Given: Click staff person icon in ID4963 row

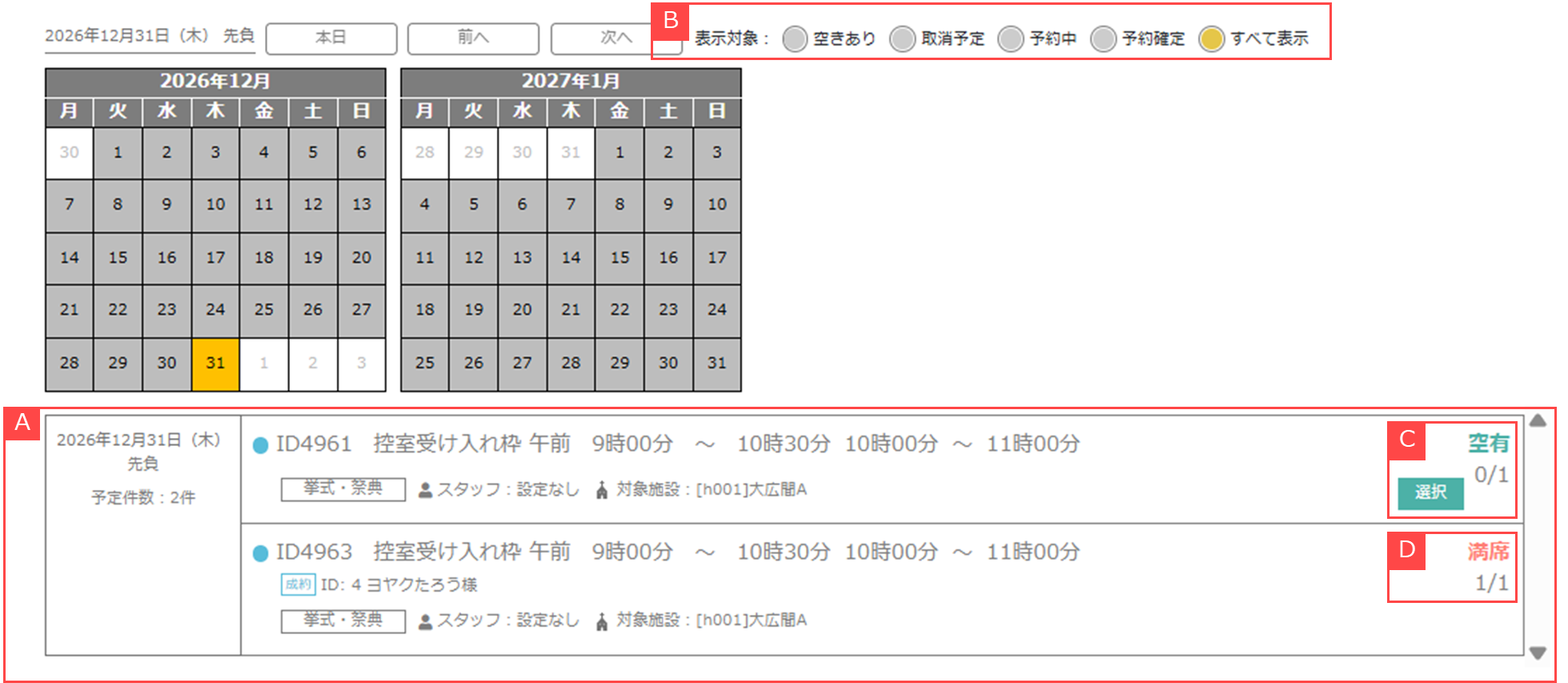Looking at the screenshot, I should click(x=426, y=621).
